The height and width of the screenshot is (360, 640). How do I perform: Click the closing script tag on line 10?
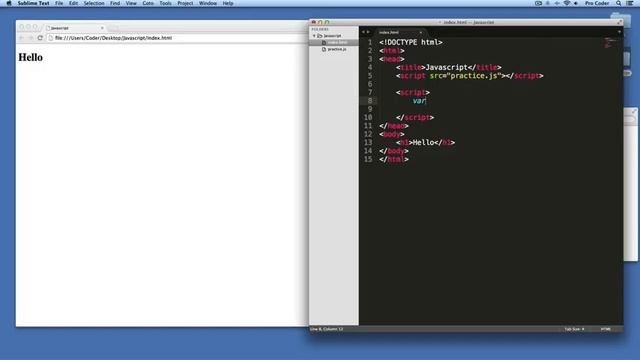415,118
